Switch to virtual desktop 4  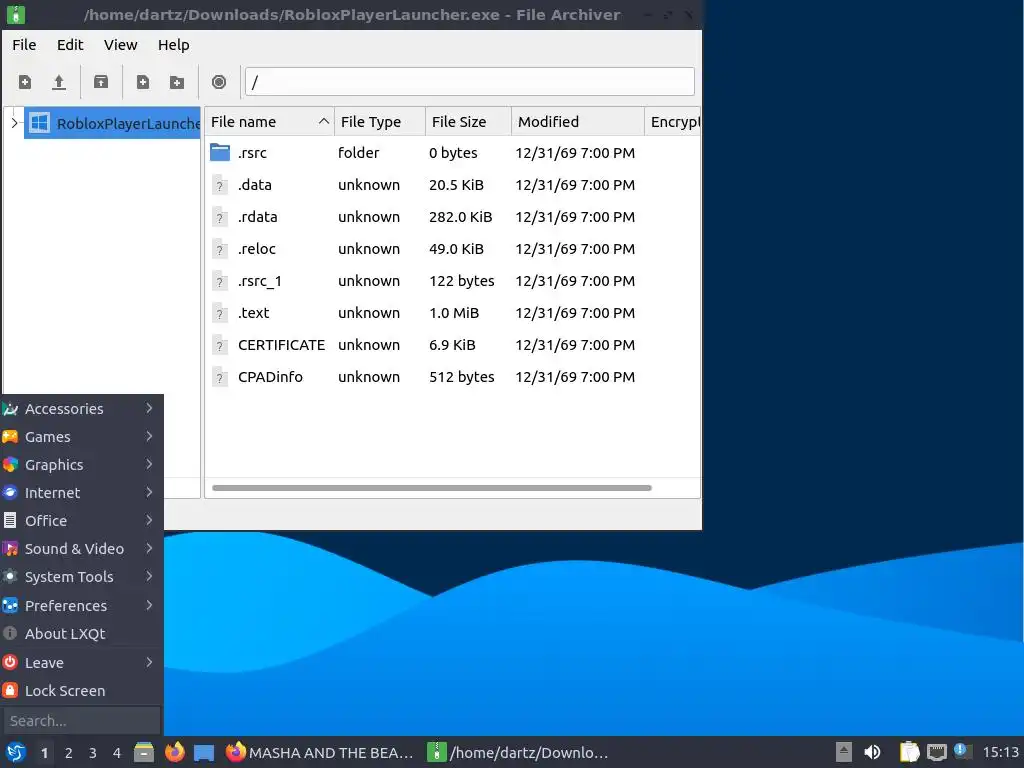117,753
